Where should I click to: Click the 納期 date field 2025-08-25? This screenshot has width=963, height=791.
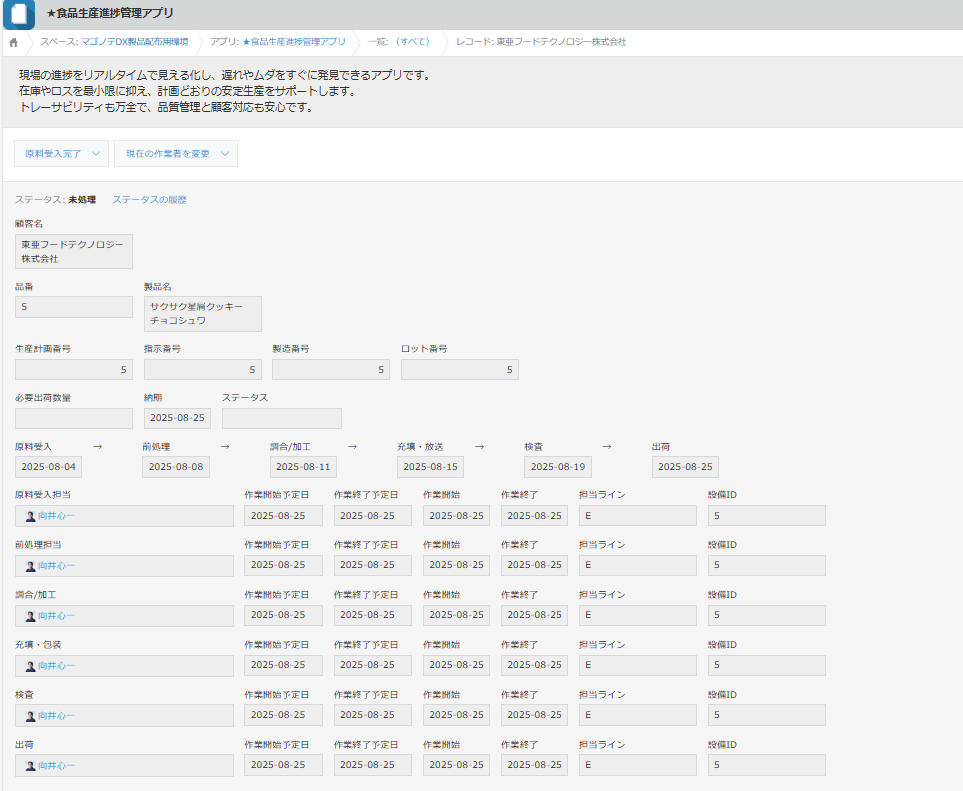(x=177, y=418)
